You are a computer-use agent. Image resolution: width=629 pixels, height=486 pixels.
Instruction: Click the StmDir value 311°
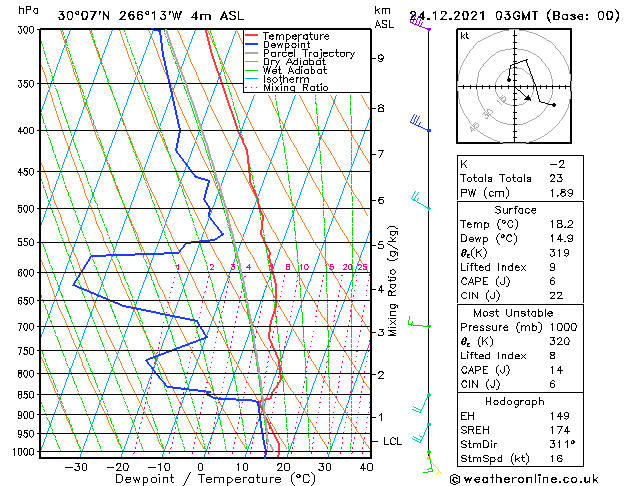tap(562, 444)
